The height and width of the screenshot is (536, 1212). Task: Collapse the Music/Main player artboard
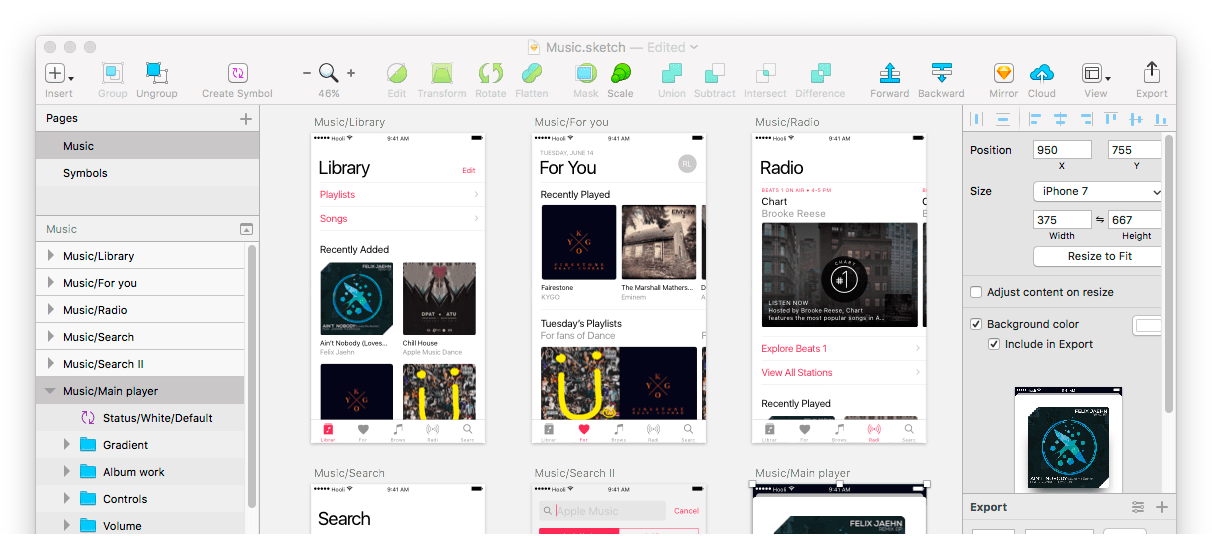[x=51, y=391]
